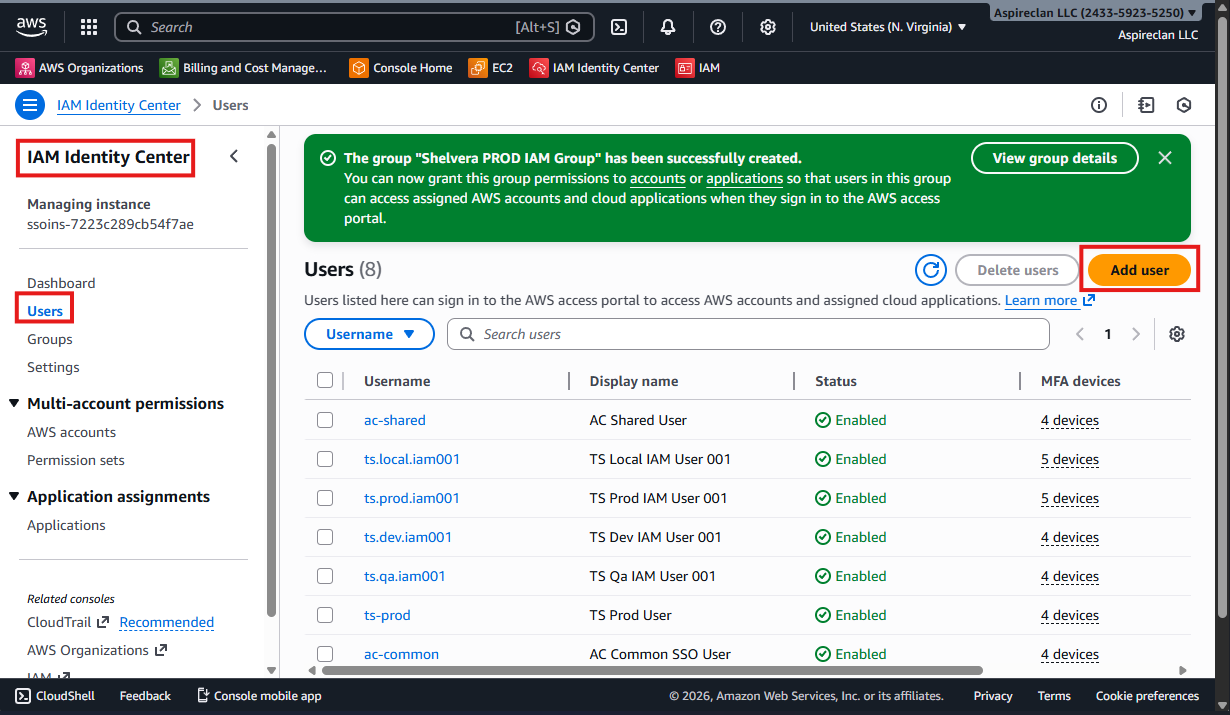Open Console mobile app footer link

(259, 696)
